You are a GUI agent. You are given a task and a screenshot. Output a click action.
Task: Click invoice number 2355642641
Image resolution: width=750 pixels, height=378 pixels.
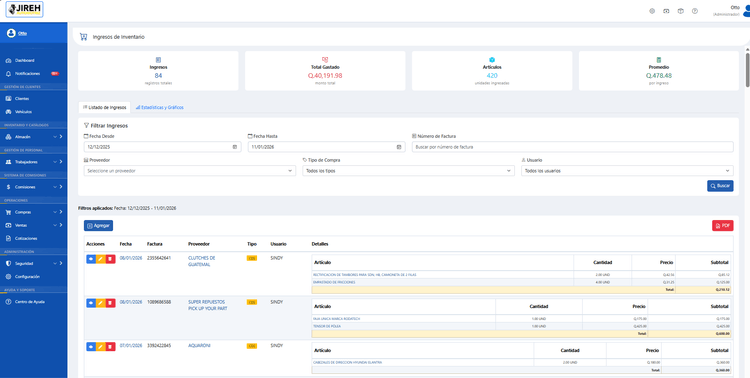pos(159,258)
